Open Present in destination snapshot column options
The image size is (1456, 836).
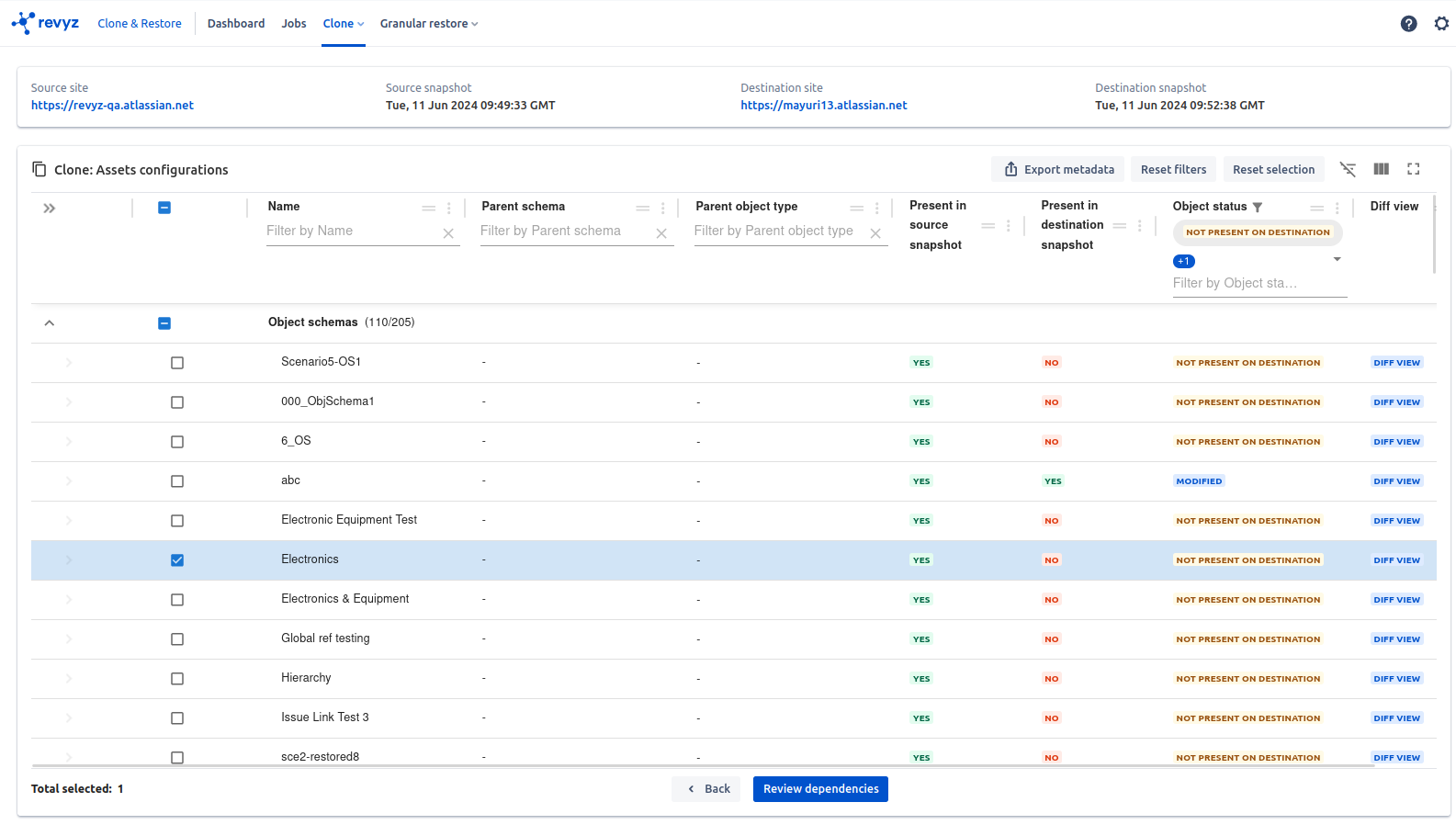click(1140, 225)
